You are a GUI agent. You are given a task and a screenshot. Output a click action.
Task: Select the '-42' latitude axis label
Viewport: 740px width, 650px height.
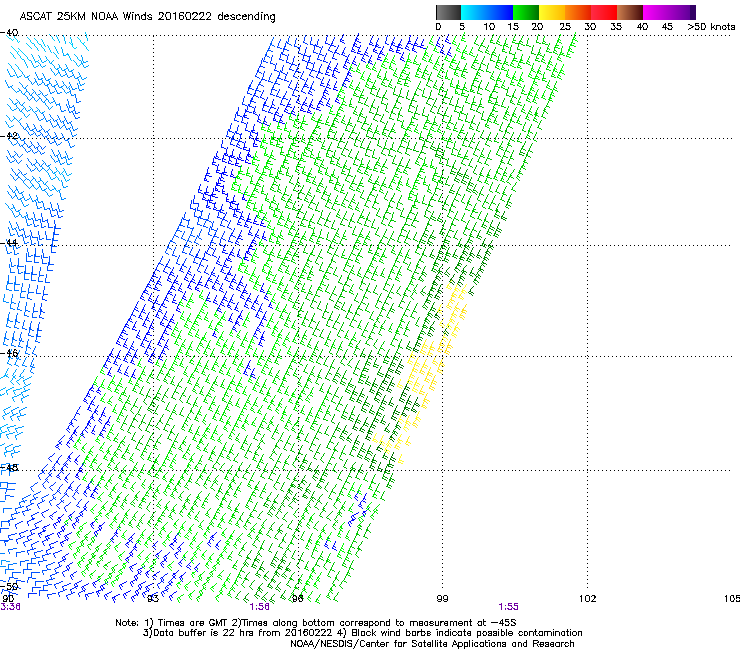tap(9, 136)
